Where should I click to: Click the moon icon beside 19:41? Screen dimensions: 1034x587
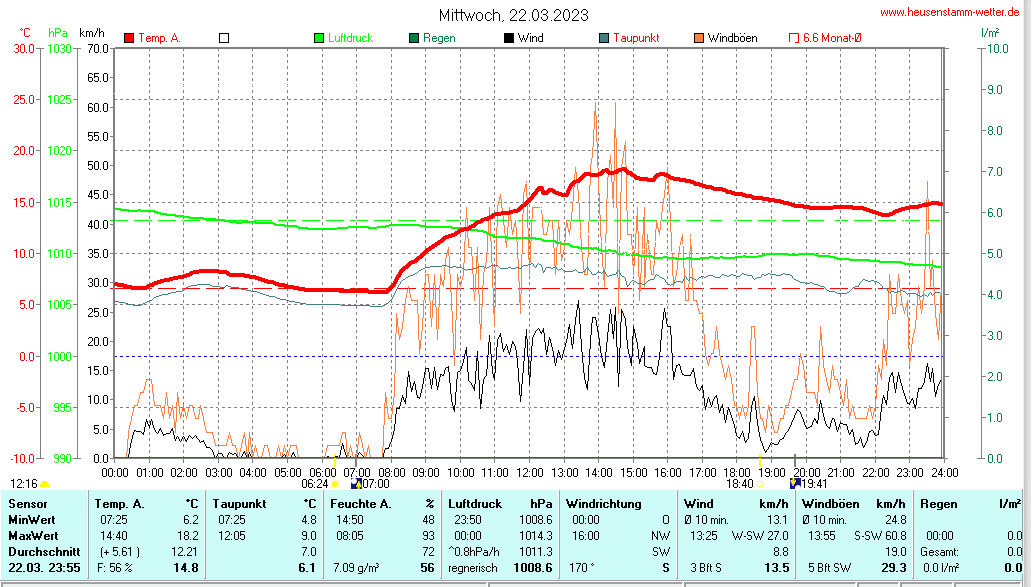pos(795,484)
